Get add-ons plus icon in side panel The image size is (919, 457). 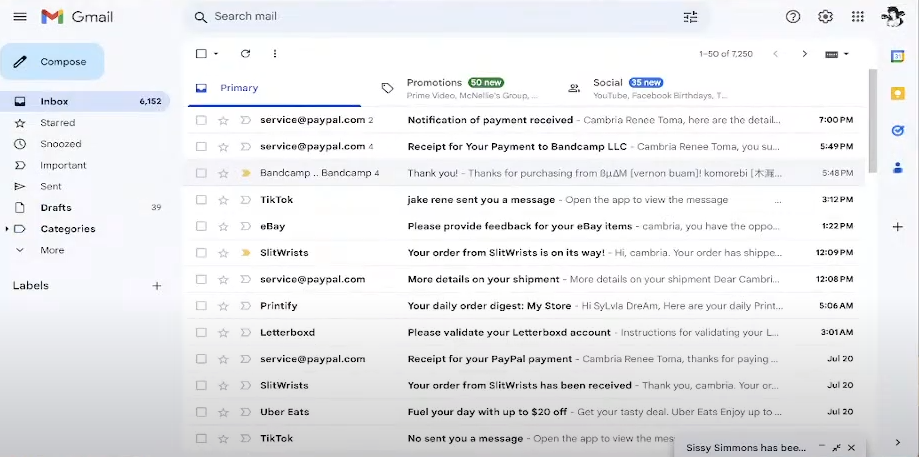point(897,227)
